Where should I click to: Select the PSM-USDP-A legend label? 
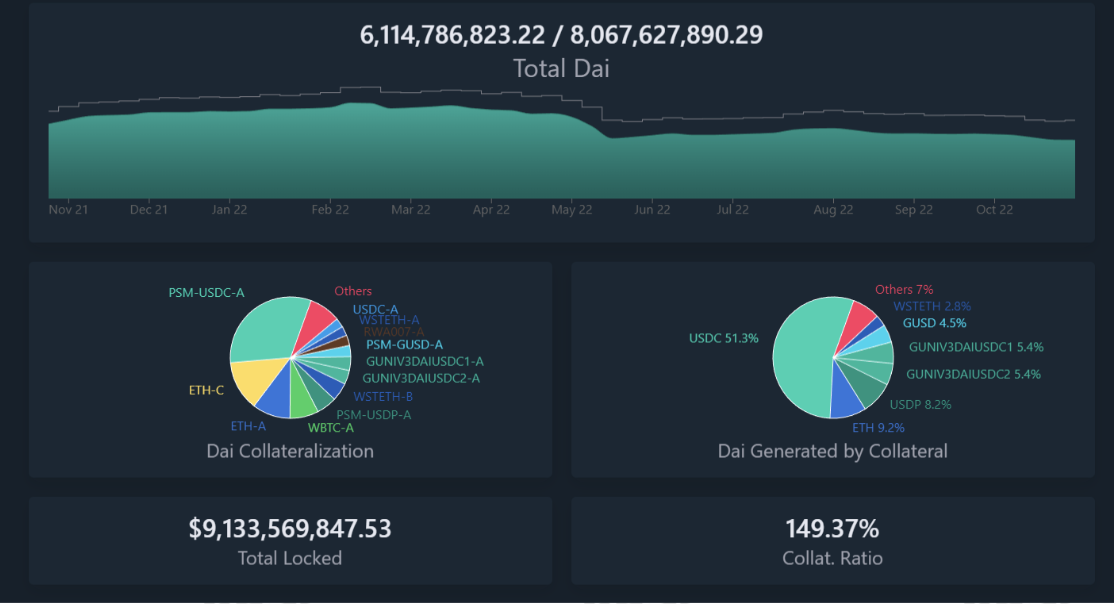click(374, 415)
